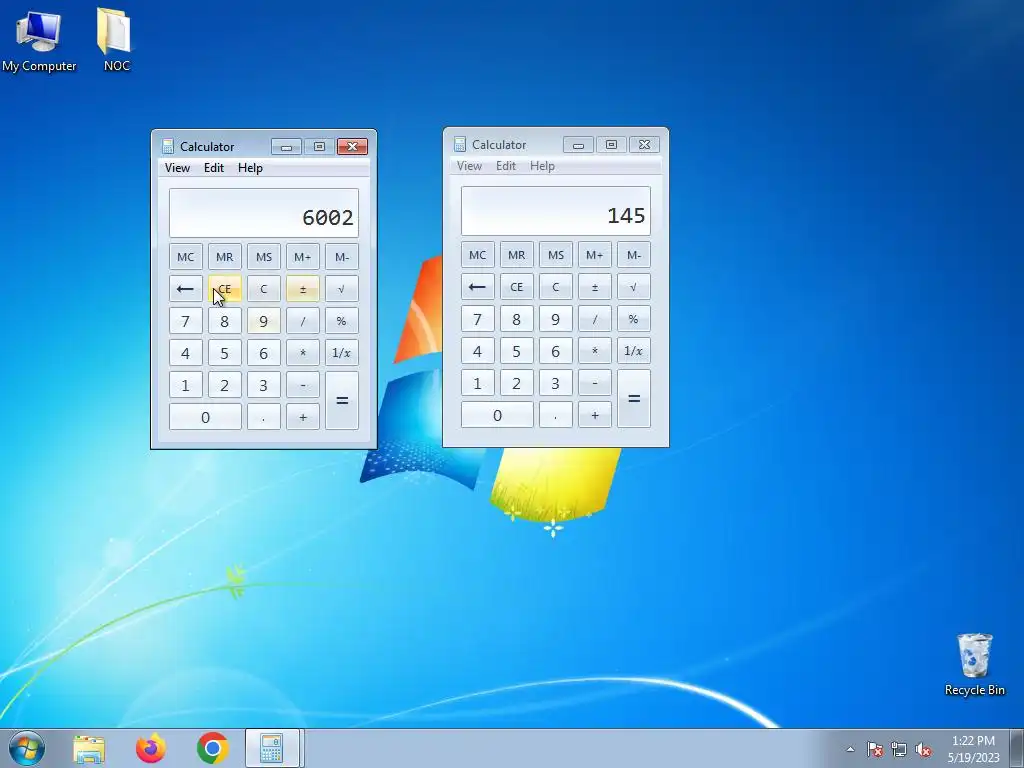The image size is (1024, 768).
Task: Click MR in left Calculator
Action: click(225, 257)
